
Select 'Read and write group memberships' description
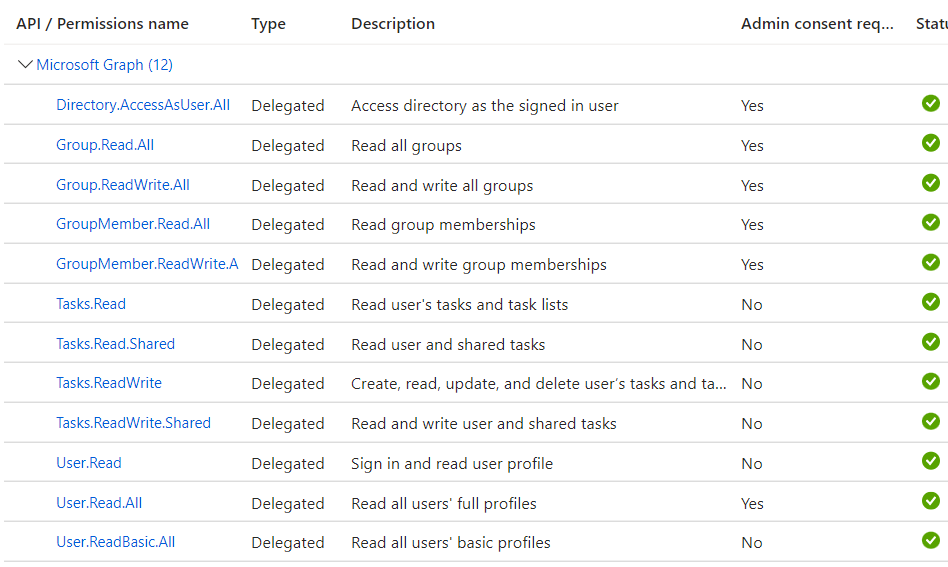point(479,265)
